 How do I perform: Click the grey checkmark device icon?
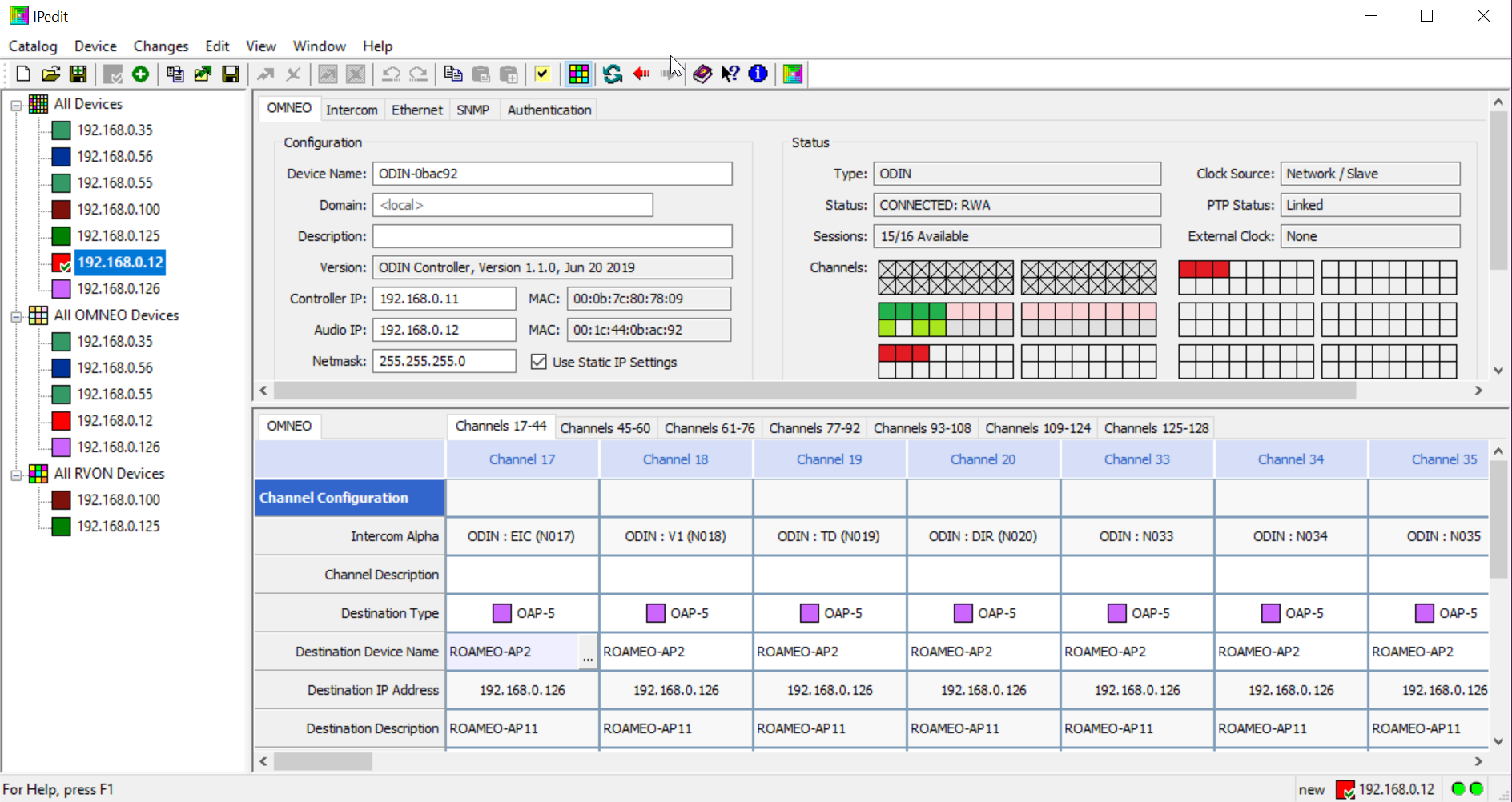tap(113, 74)
